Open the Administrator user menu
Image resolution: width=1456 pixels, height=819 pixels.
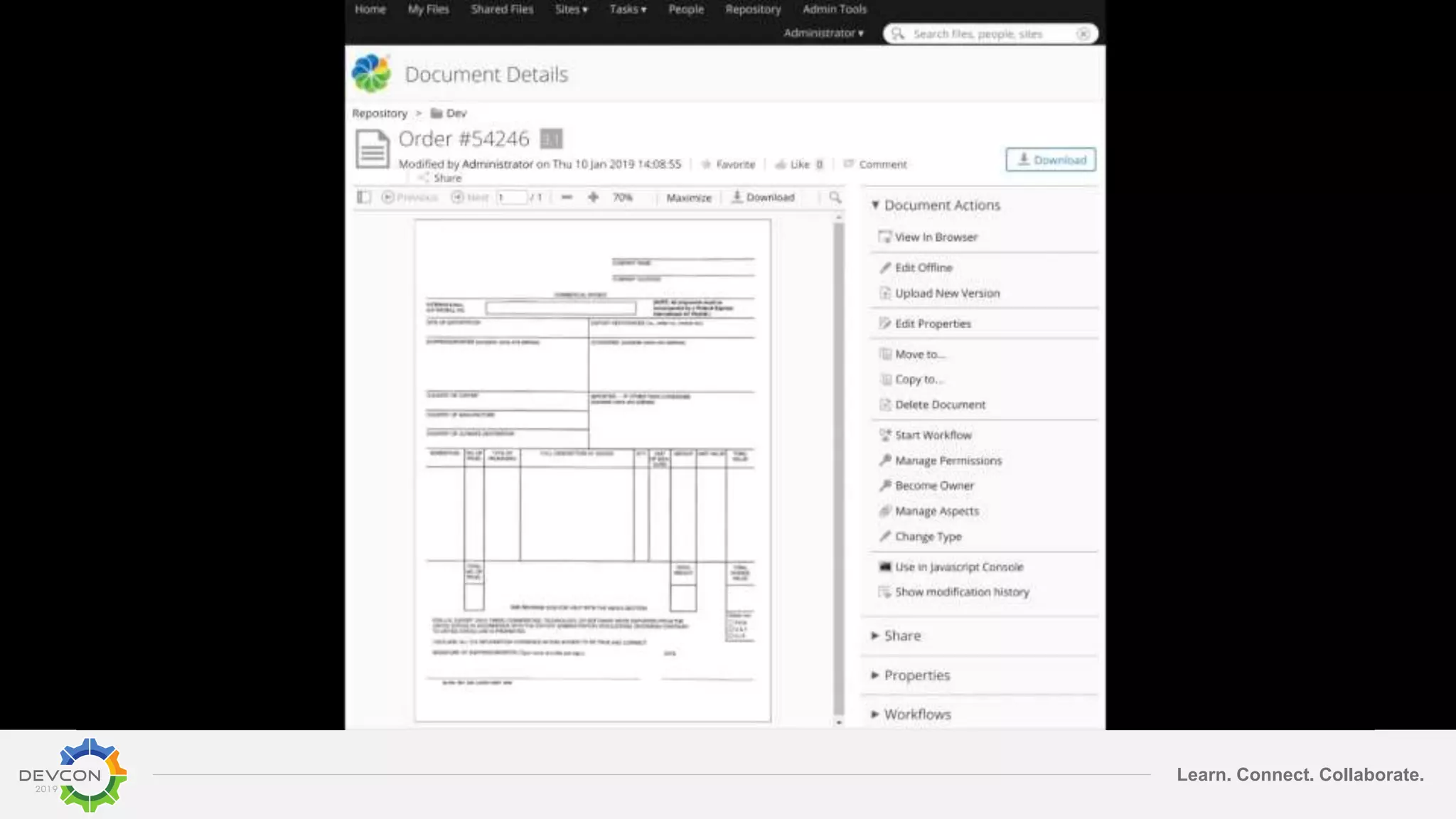(x=823, y=33)
